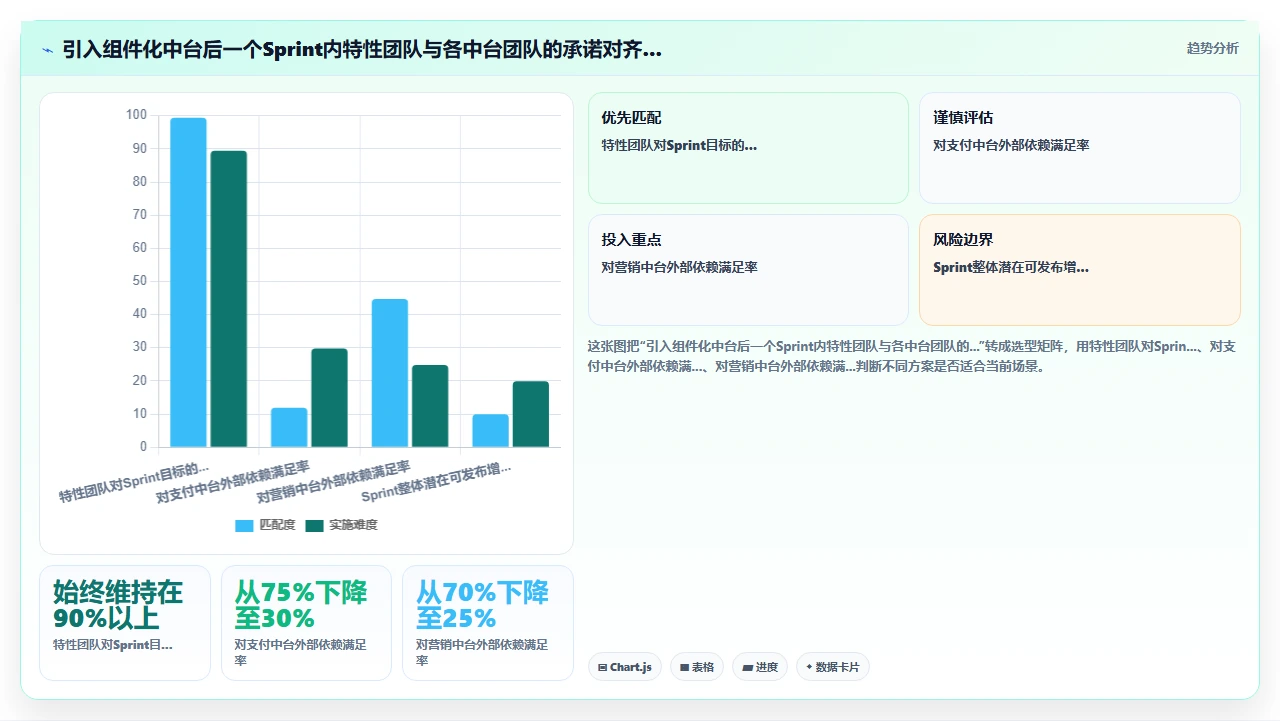Click the y-axis value 100
The image size is (1280, 721).
[136, 115]
